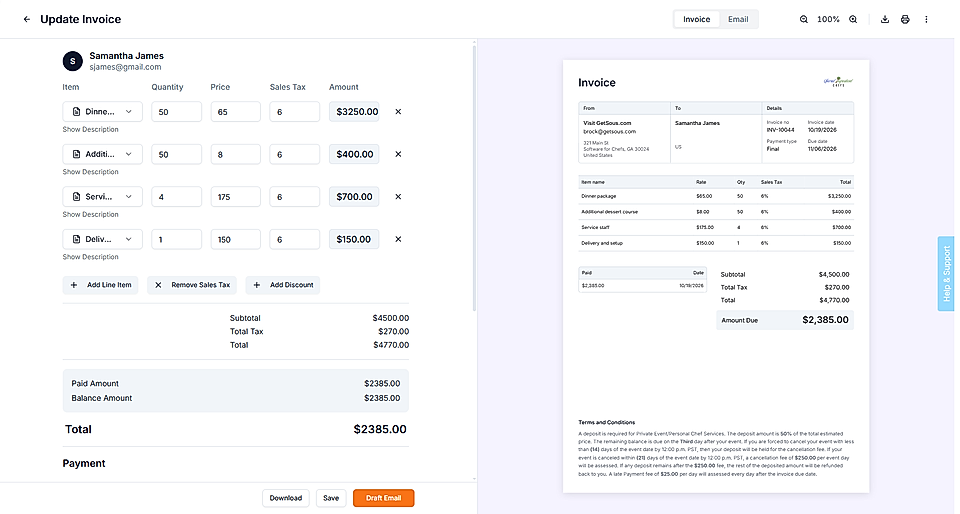Image resolution: width=960 pixels, height=514 pixels.
Task: Save the invoice
Action: tap(331, 498)
